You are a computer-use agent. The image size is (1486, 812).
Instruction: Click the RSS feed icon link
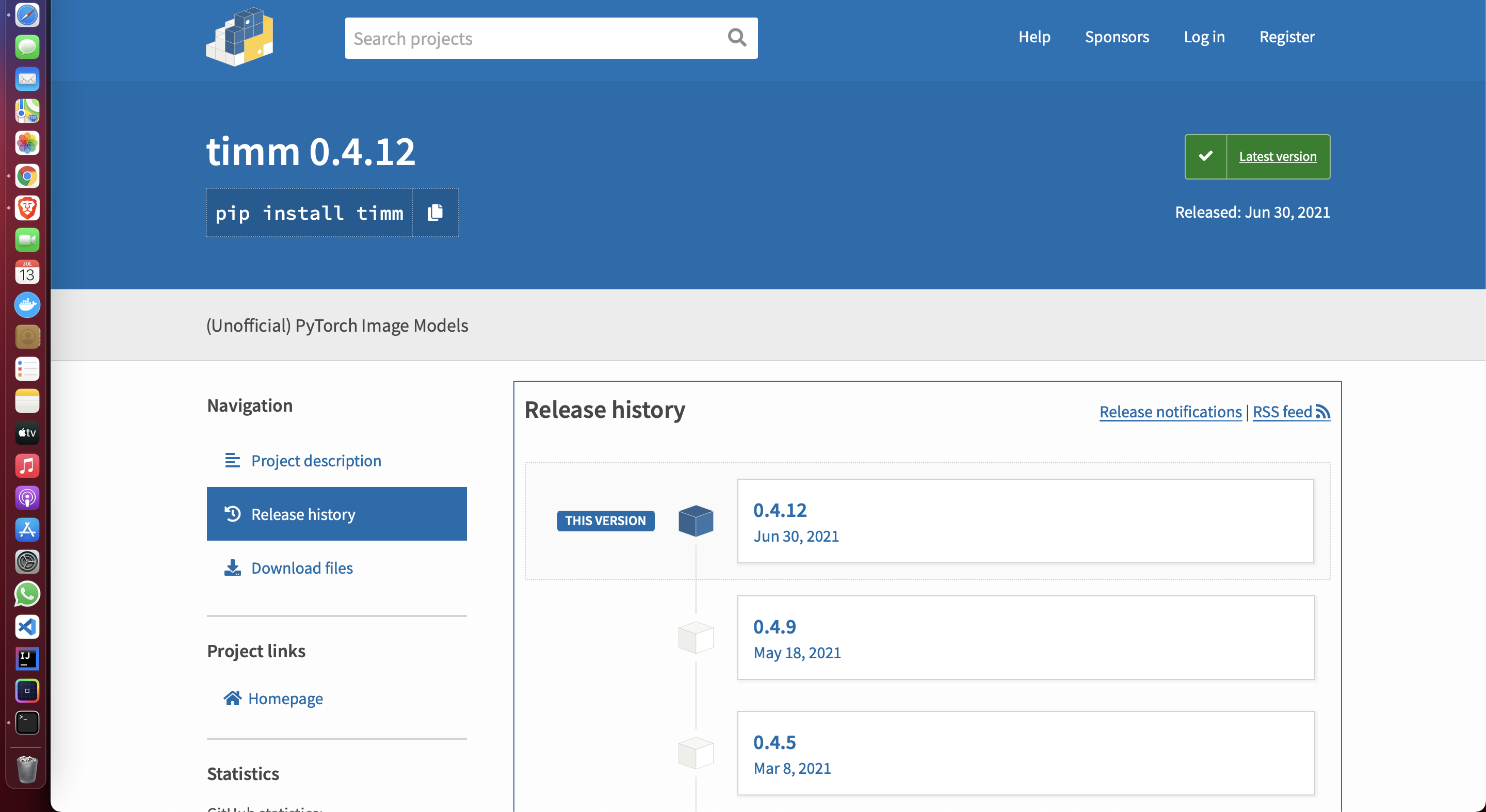[x=1323, y=412]
